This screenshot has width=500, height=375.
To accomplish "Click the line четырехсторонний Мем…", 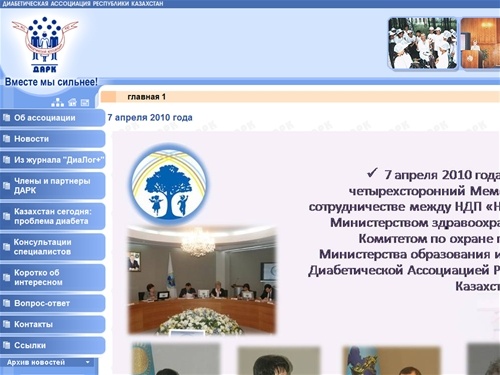I will pyautogui.click(x=424, y=191).
